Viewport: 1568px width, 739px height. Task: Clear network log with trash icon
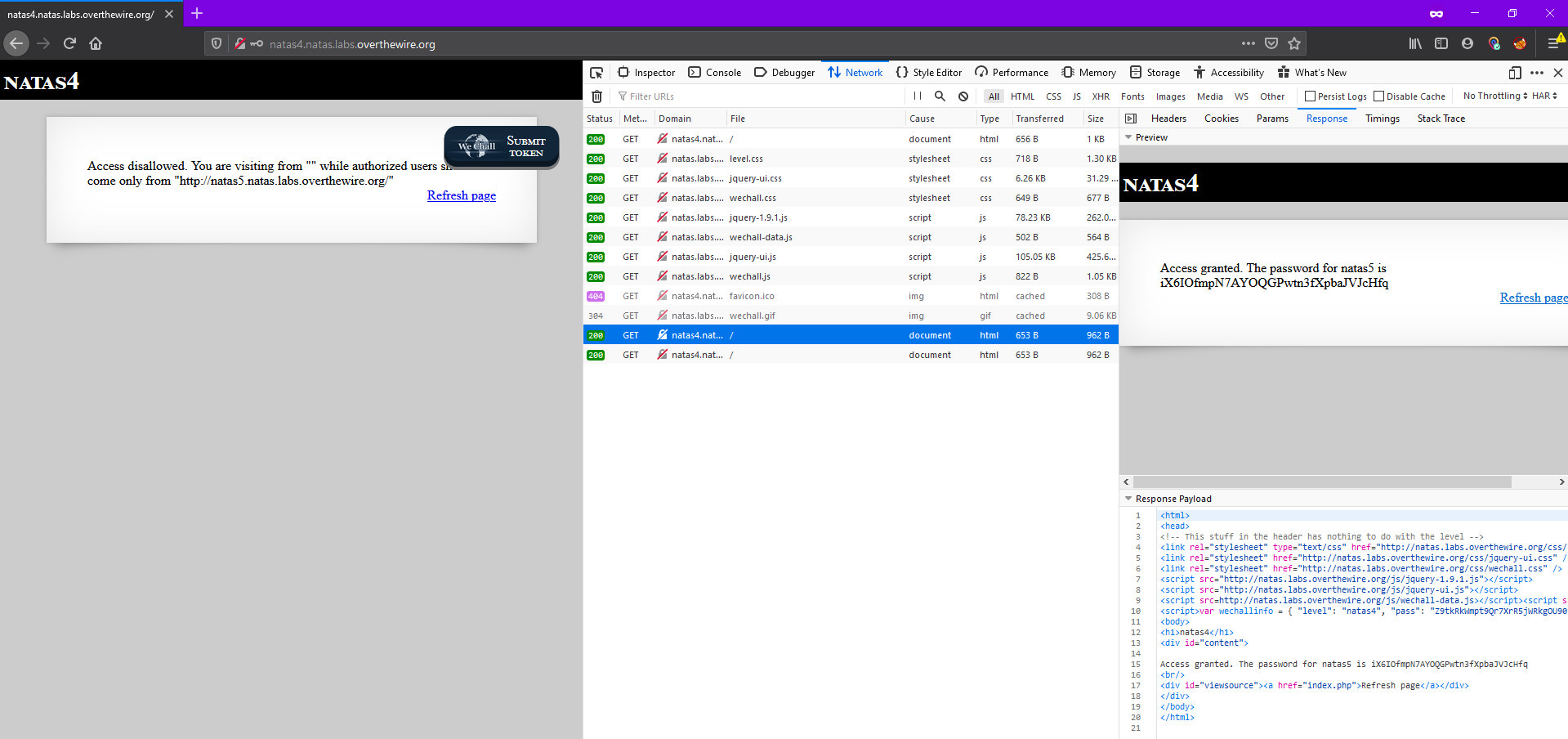point(597,96)
